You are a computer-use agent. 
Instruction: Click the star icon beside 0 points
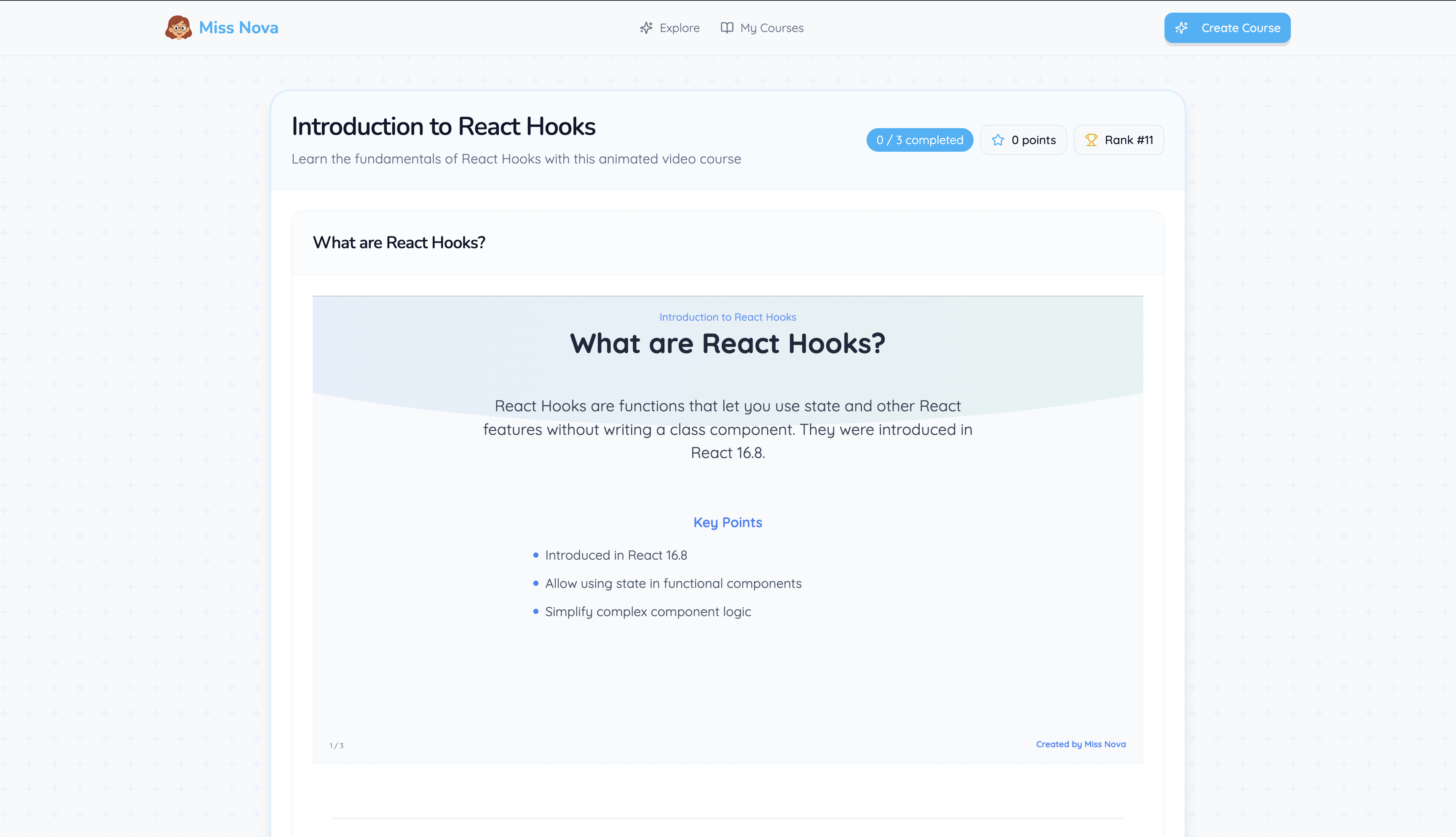coord(998,139)
